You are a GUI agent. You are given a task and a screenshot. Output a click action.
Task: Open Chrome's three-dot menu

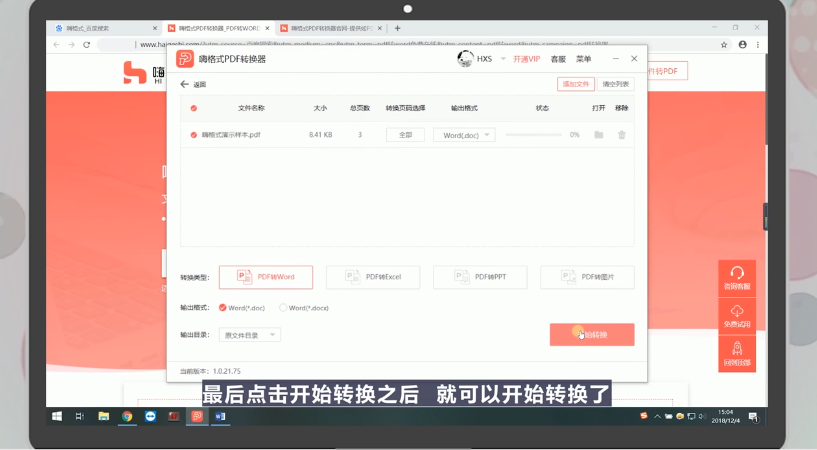coord(758,45)
